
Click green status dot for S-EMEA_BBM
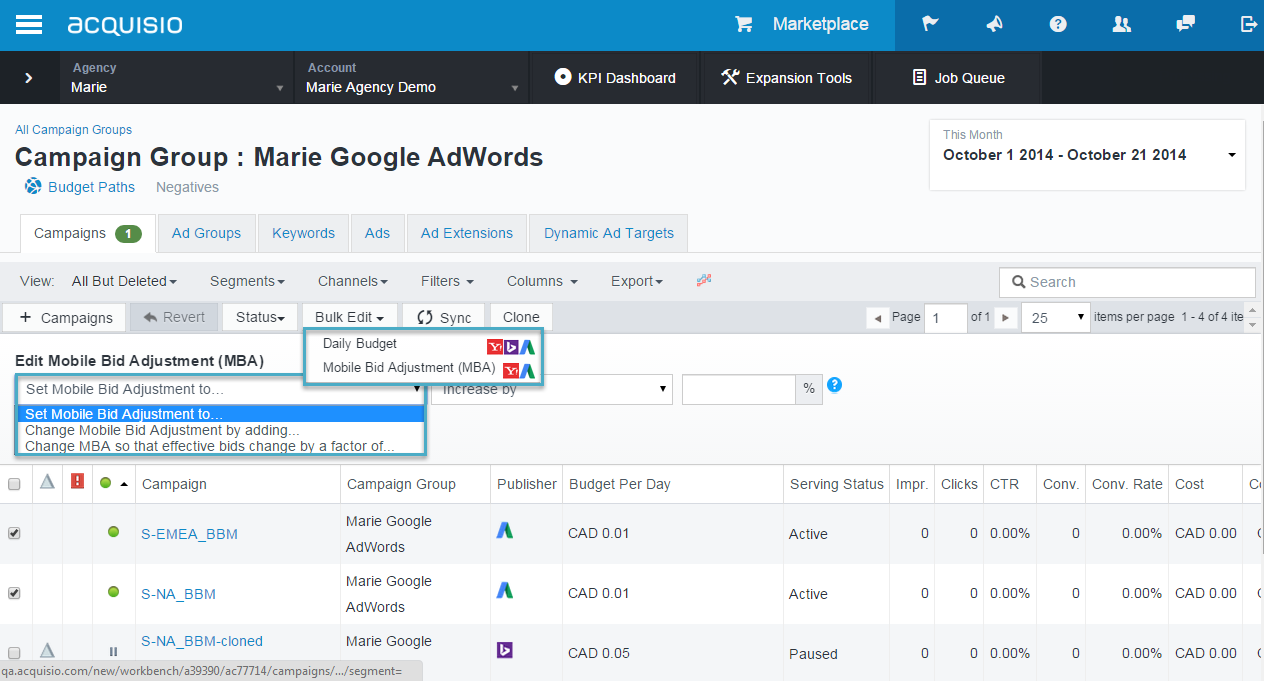click(x=114, y=532)
